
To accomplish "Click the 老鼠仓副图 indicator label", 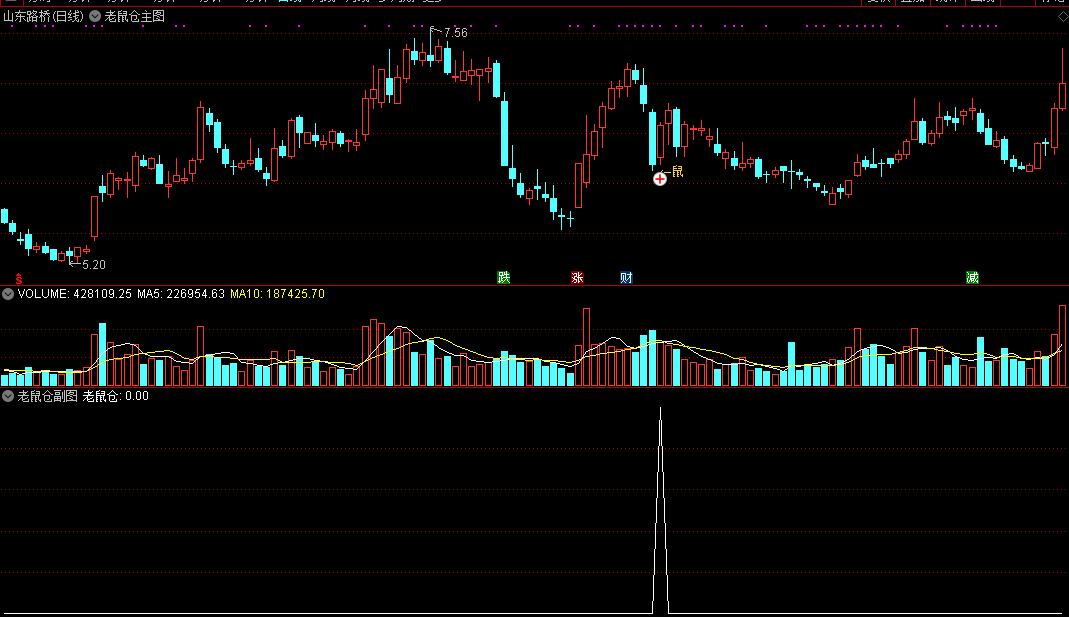I will [x=47, y=396].
